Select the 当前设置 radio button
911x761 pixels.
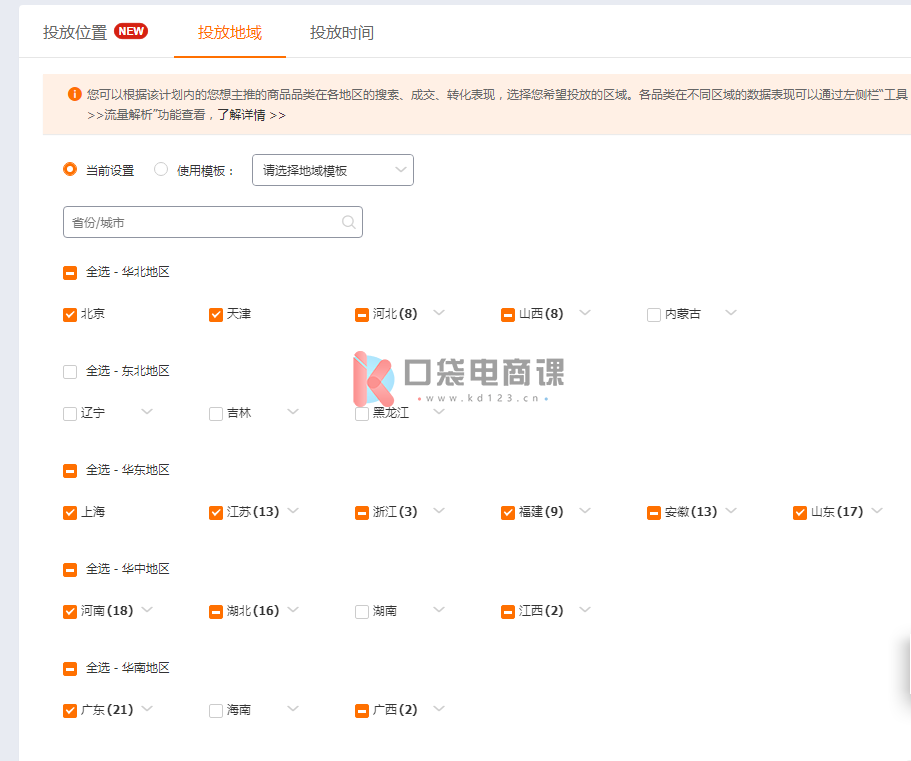pyautogui.click(x=70, y=170)
